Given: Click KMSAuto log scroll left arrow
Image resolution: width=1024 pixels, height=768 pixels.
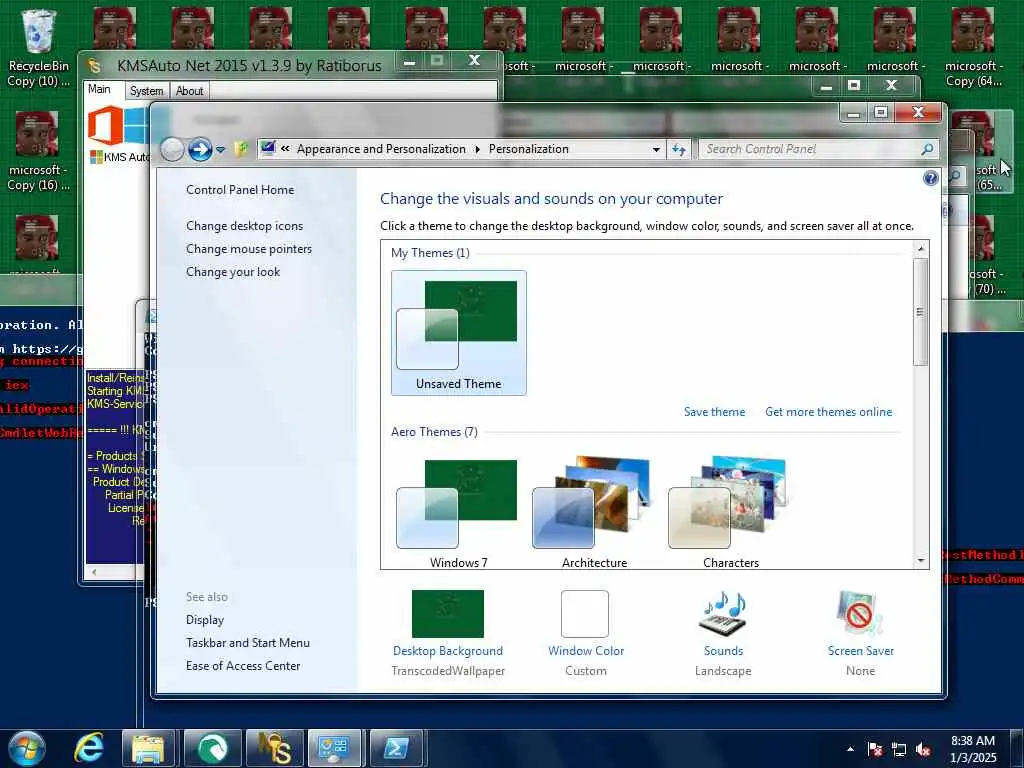Looking at the screenshot, I should pos(94,572).
